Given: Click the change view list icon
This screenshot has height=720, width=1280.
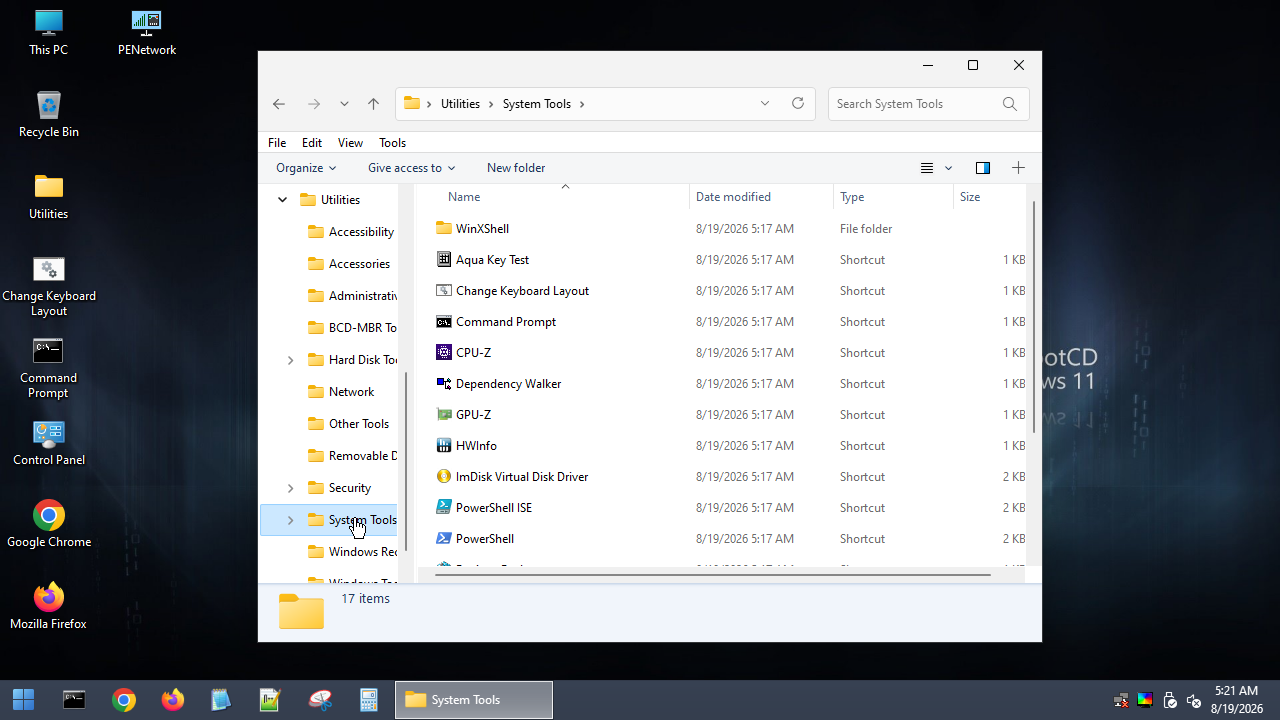Looking at the screenshot, I should point(927,168).
